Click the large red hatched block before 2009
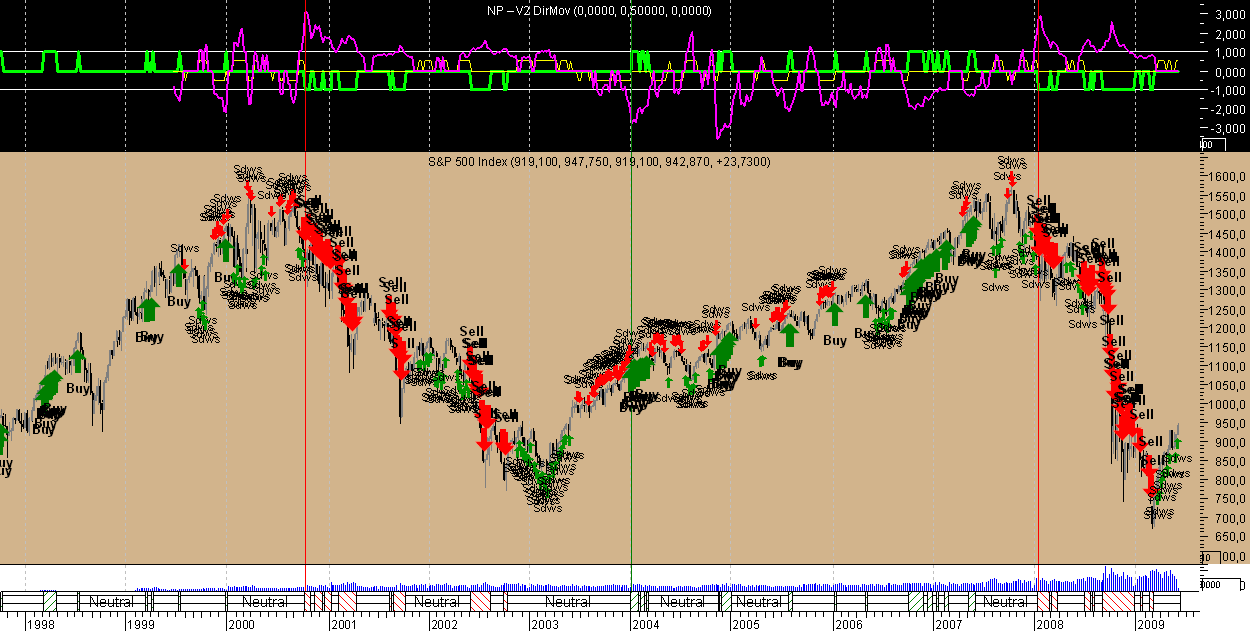 click(1117, 602)
